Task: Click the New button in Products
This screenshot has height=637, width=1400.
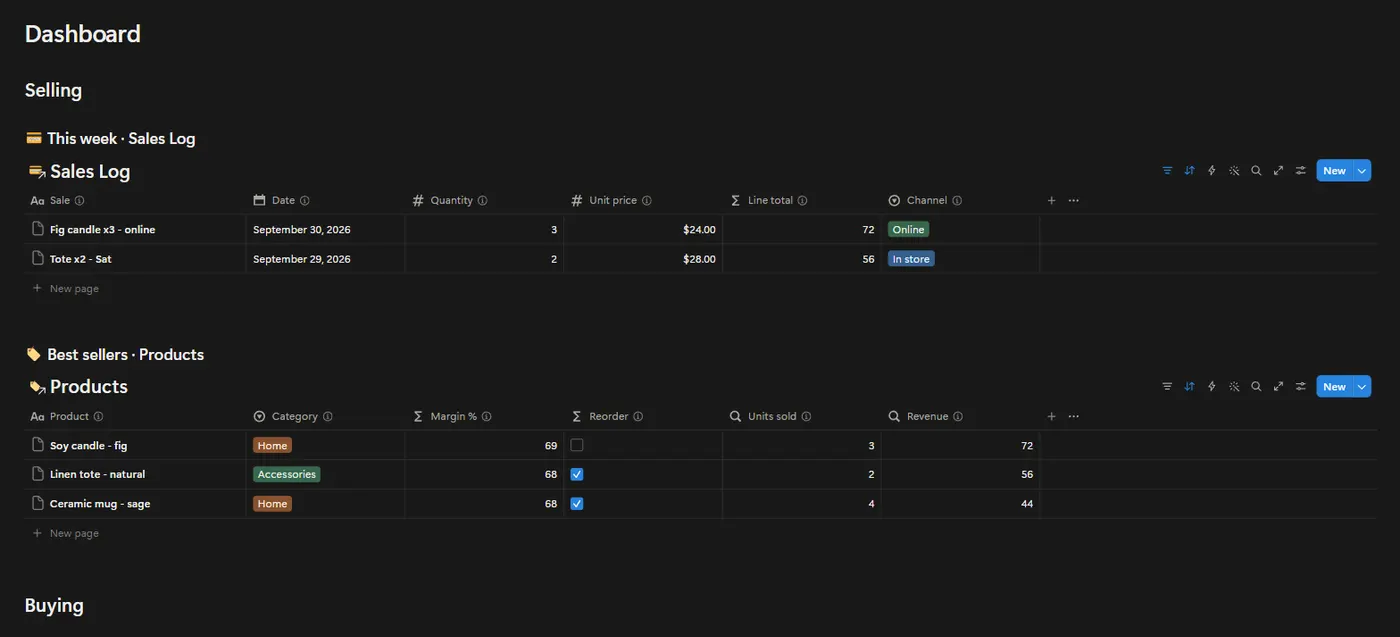Action: pos(1334,387)
